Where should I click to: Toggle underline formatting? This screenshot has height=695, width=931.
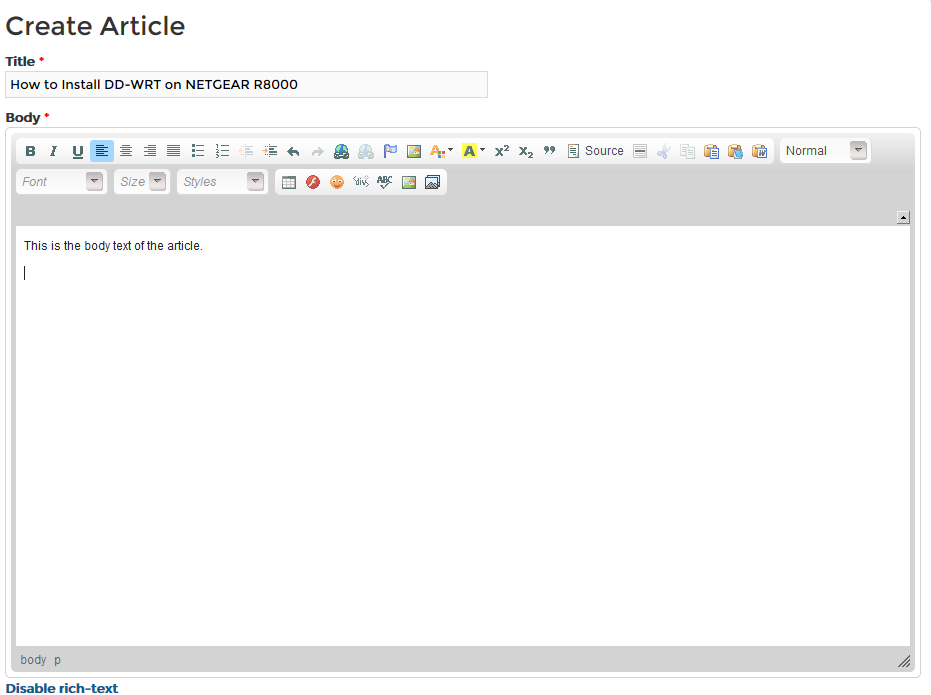pos(77,151)
